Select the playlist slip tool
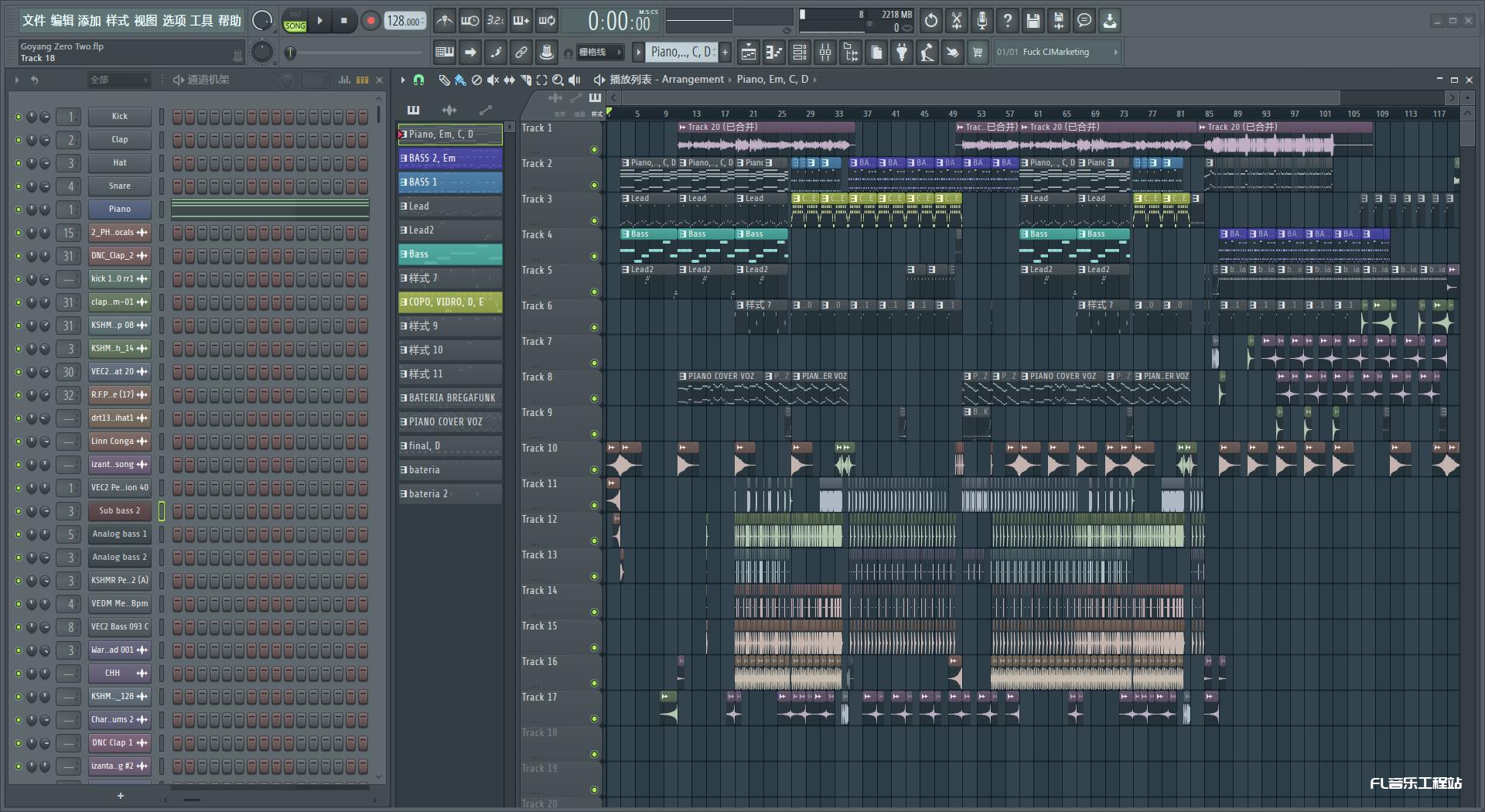Image resolution: width=1485 pixels, height=812 pixels. pyautogui.click(x=509, y=80)
